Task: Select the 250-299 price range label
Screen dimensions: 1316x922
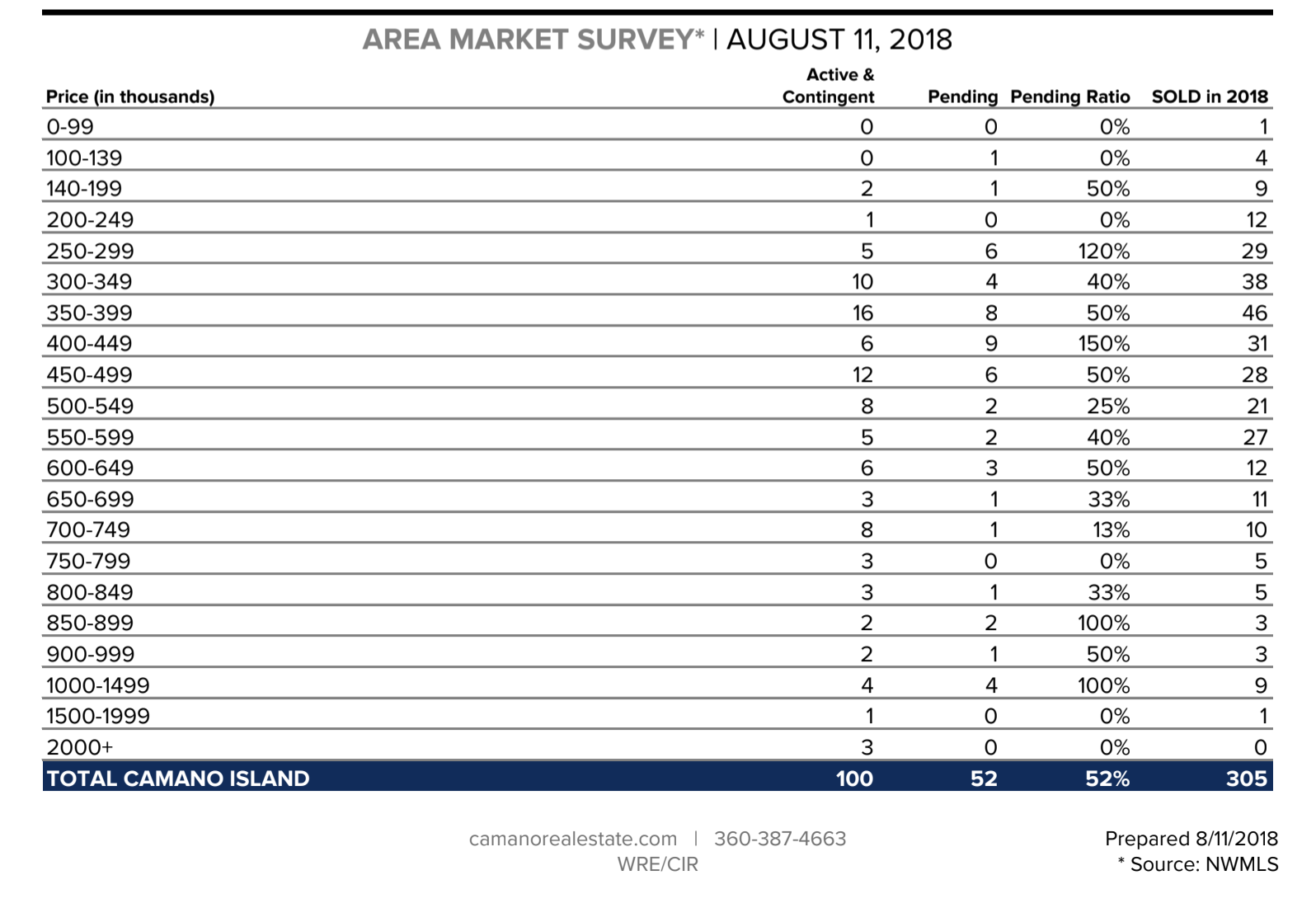Action: [x=90, y=251]
